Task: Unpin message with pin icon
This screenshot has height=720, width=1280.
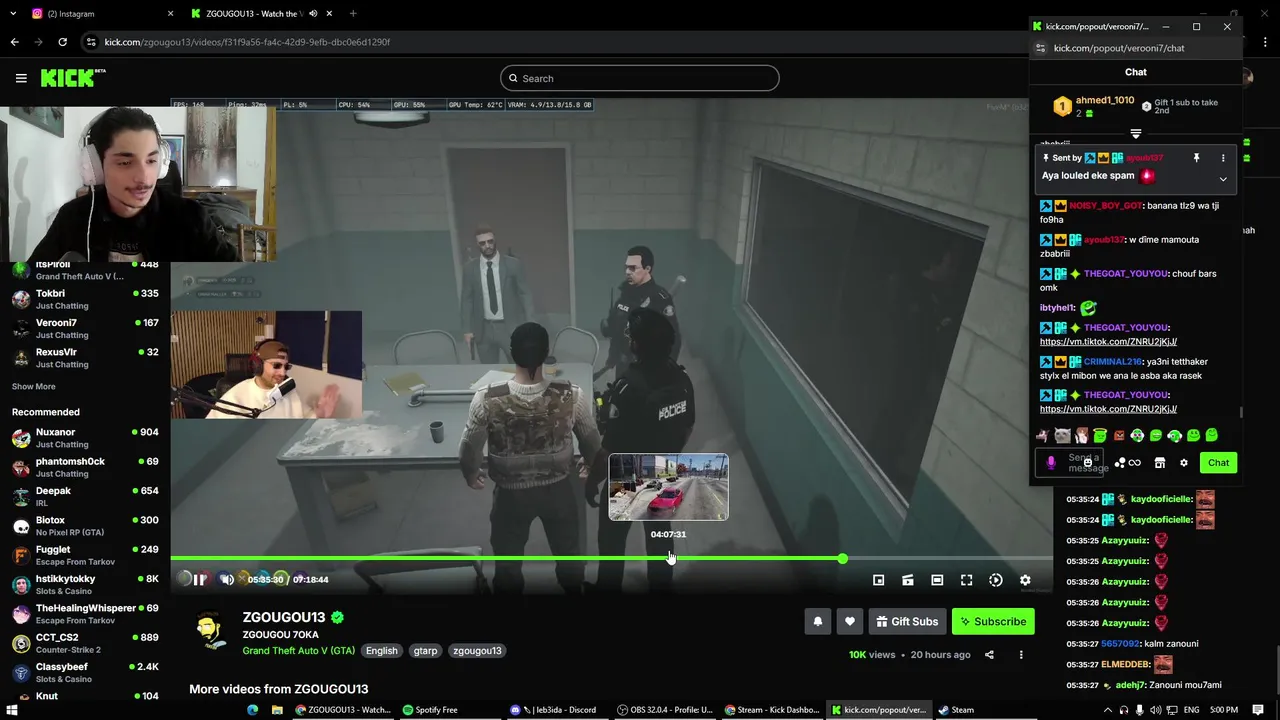Action: (1196, 158)
